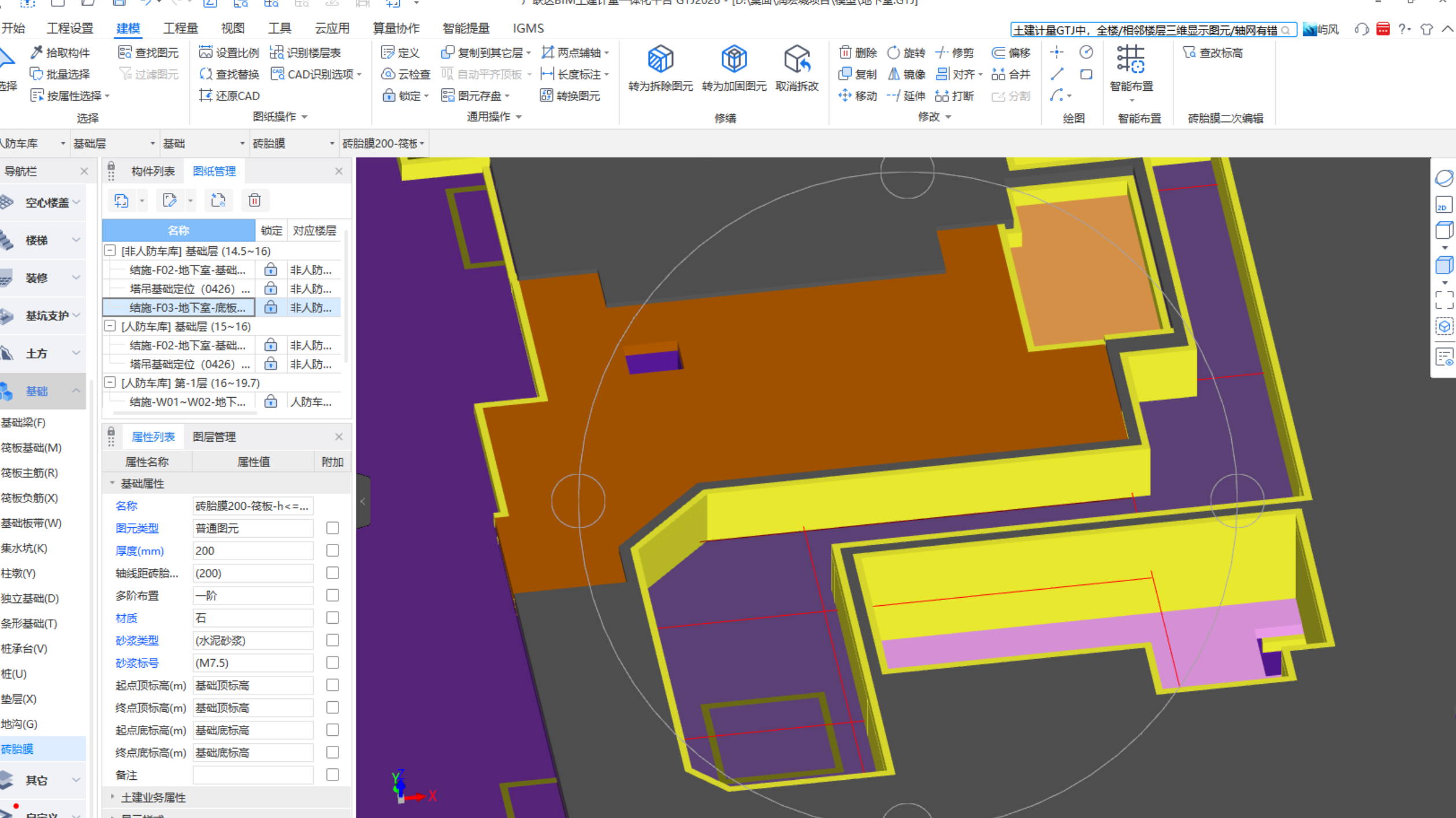
Task: Select the line draw tool in 绘图
Action: [x=1057, y=74]
